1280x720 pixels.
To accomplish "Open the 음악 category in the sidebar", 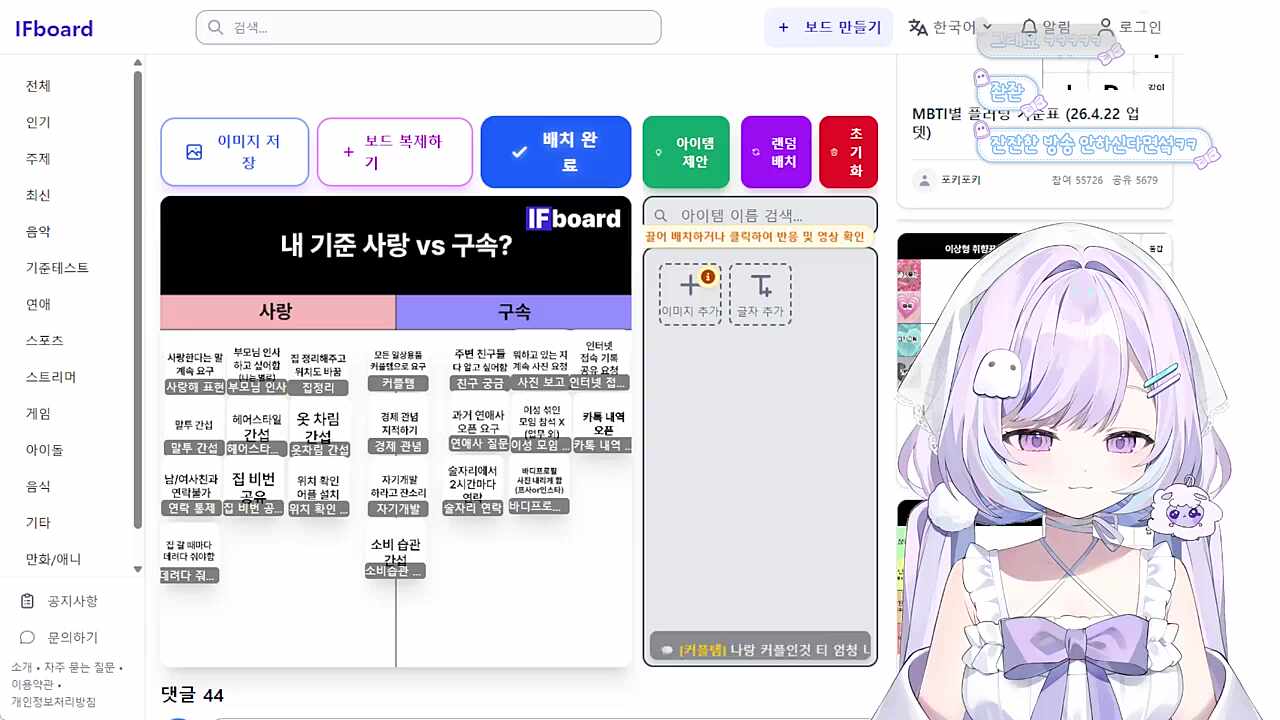I will pyautogui.click(x=38, y=231).
